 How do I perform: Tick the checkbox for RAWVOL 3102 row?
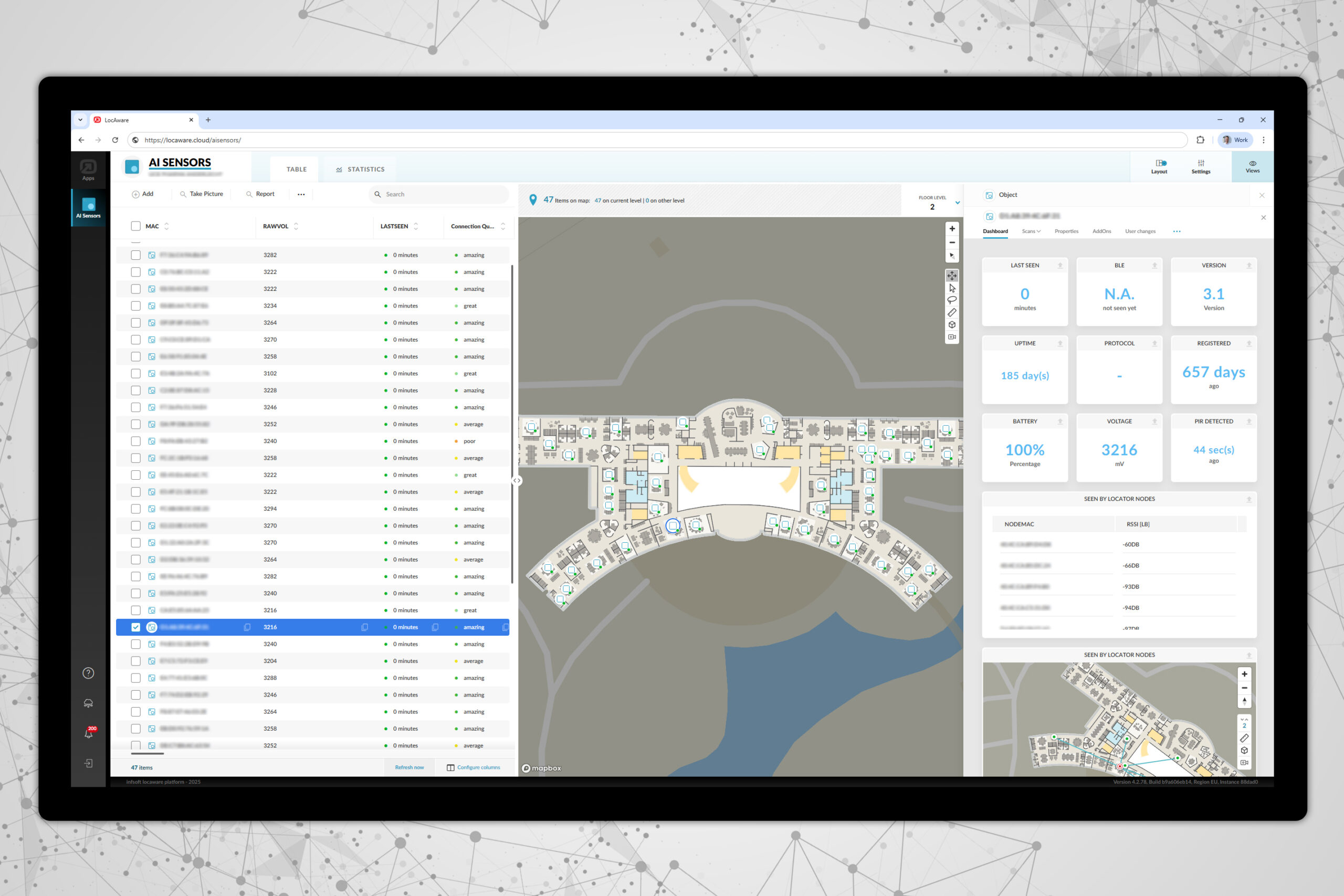[135, 373]
